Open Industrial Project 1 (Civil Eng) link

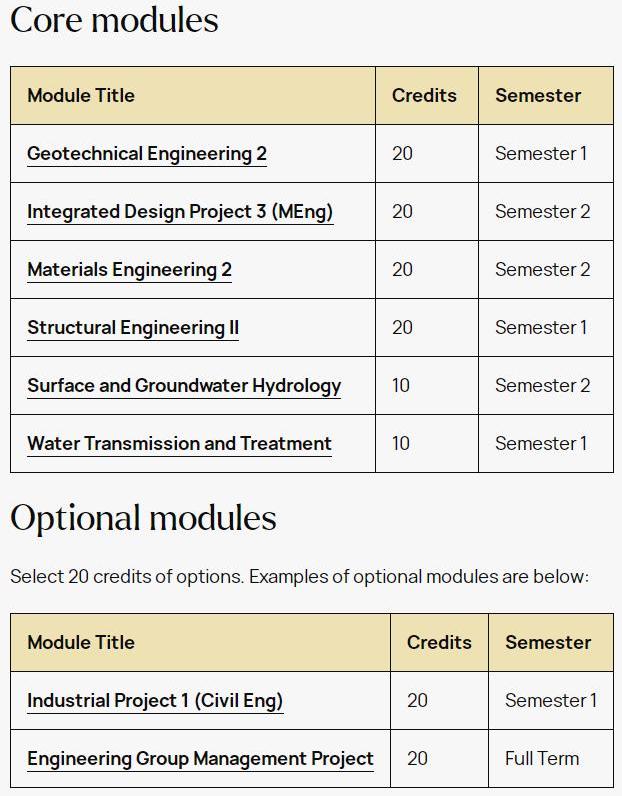[x=155, y=701]
